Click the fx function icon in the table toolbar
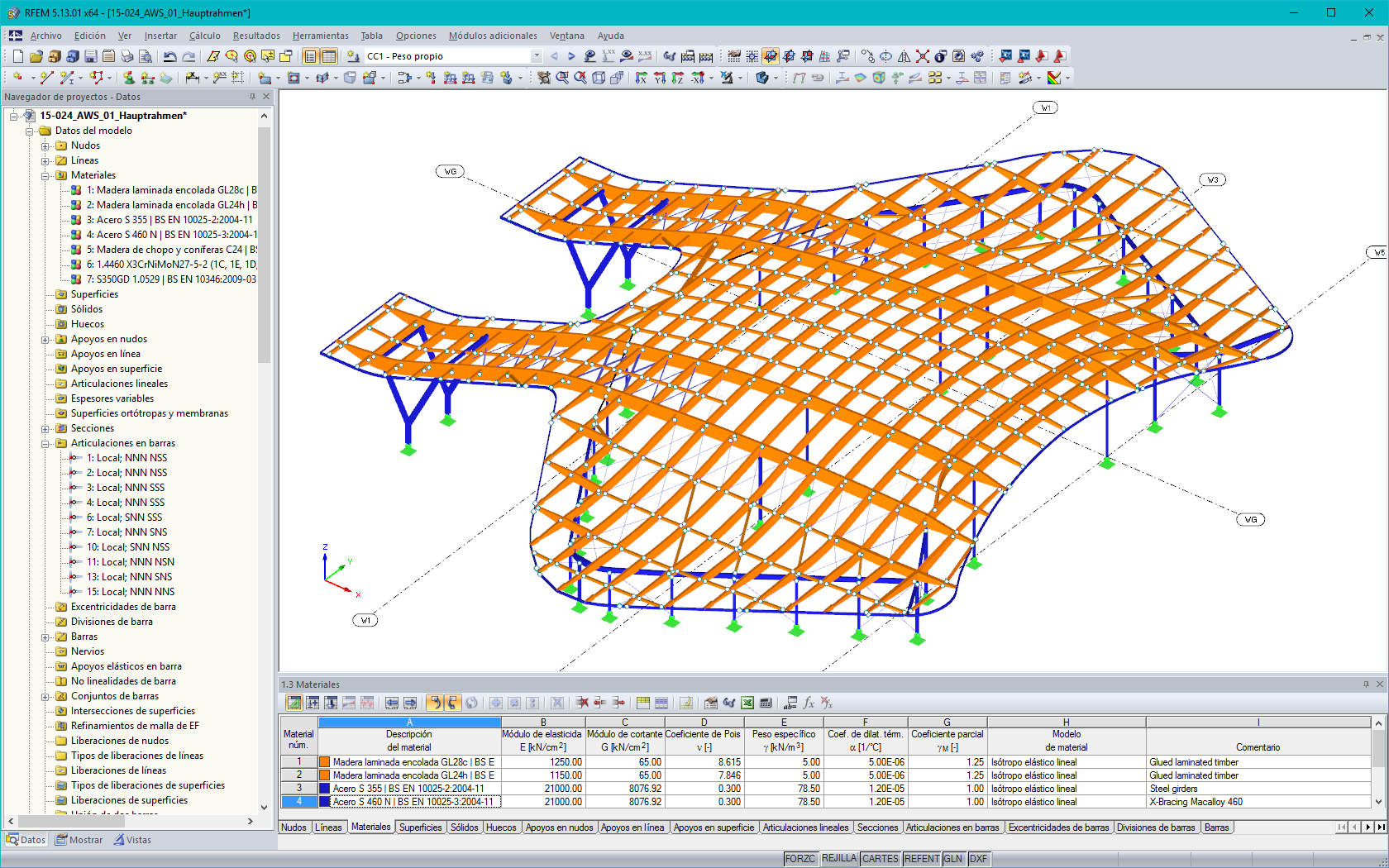The image size is (1389, 868). (x=808, y=703)
